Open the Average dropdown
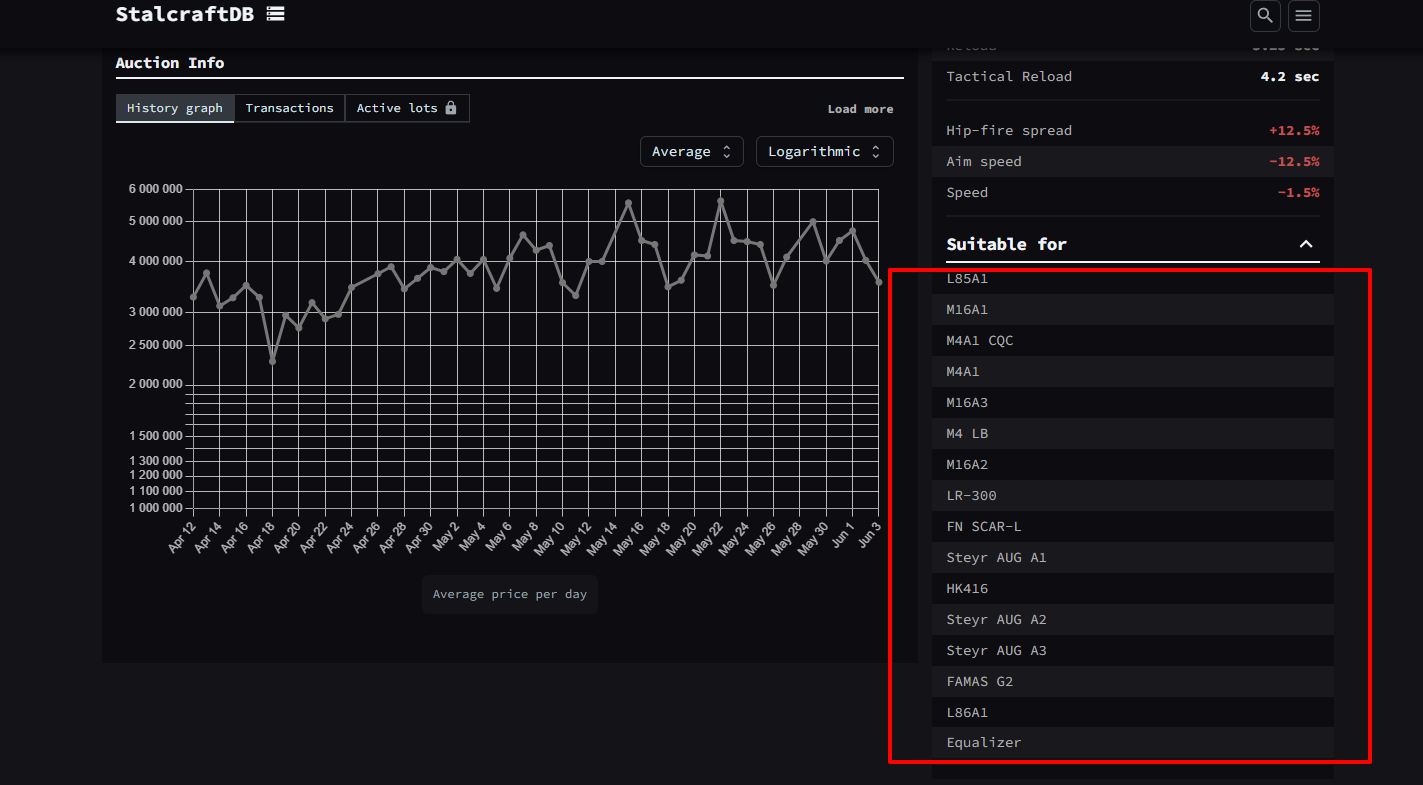Viewport: 1423px width, 785px height. pyautogui.click(x=692, y=152)
